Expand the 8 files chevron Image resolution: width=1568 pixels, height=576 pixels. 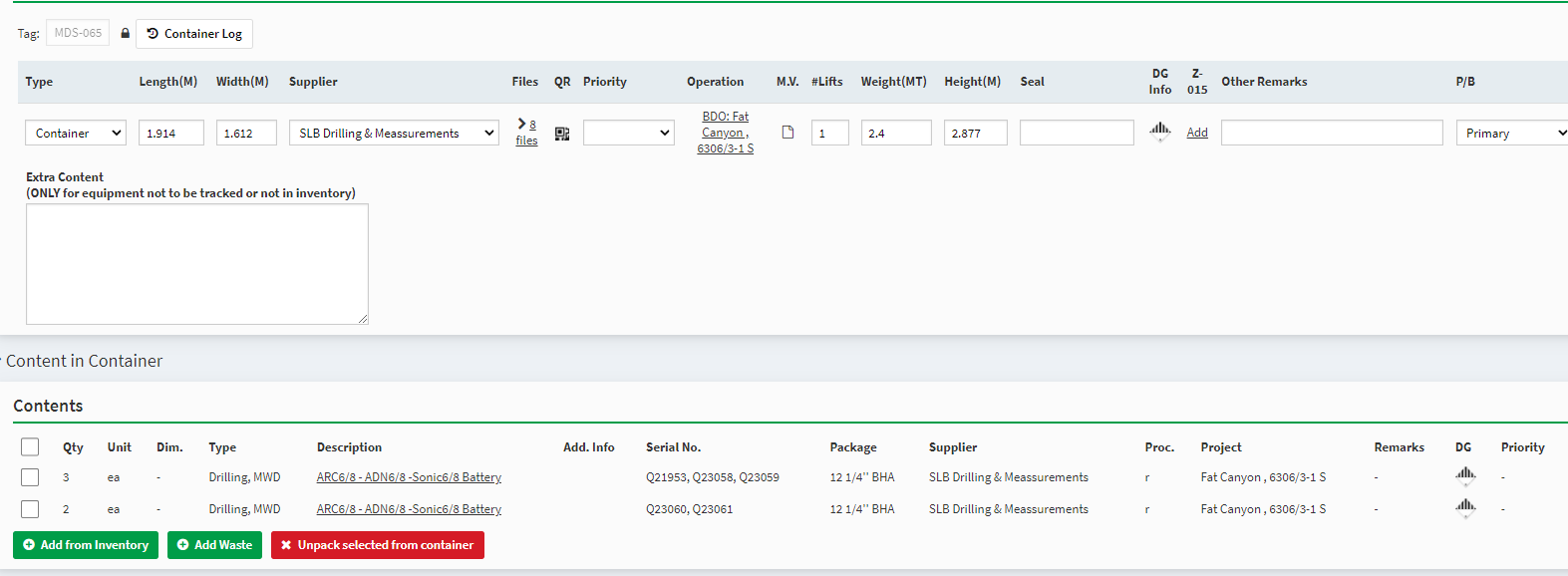521,124
